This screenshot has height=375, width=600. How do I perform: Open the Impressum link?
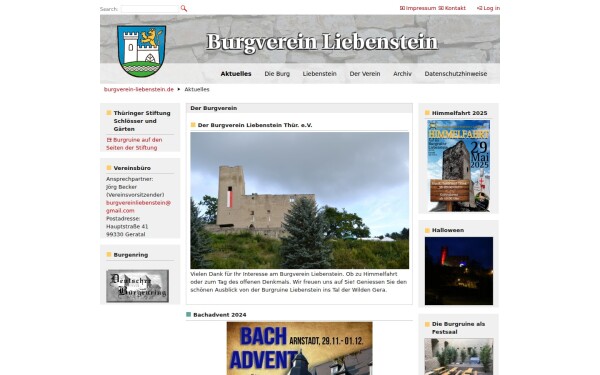pyautogui.click(x=417, y=8)
